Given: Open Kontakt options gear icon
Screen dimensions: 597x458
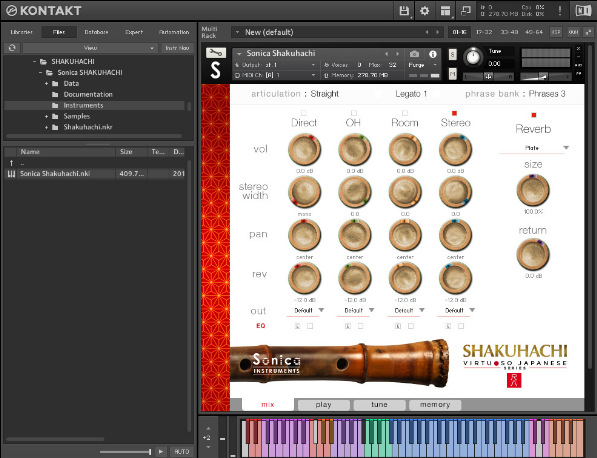Looking at the screenshot, I should (425, 11).
